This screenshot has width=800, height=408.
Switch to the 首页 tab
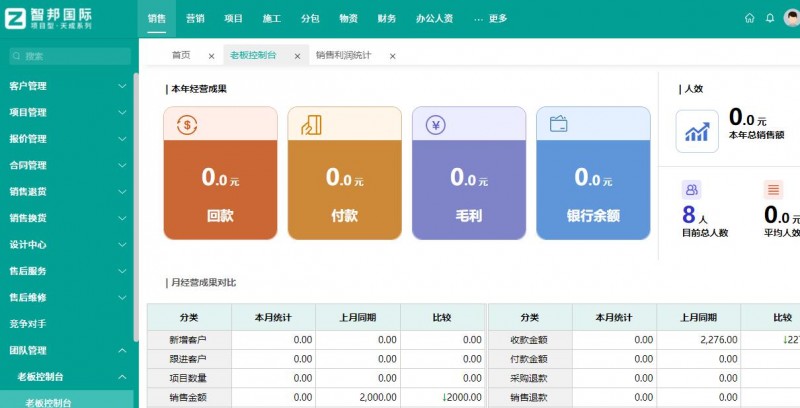tap(181, 55)
